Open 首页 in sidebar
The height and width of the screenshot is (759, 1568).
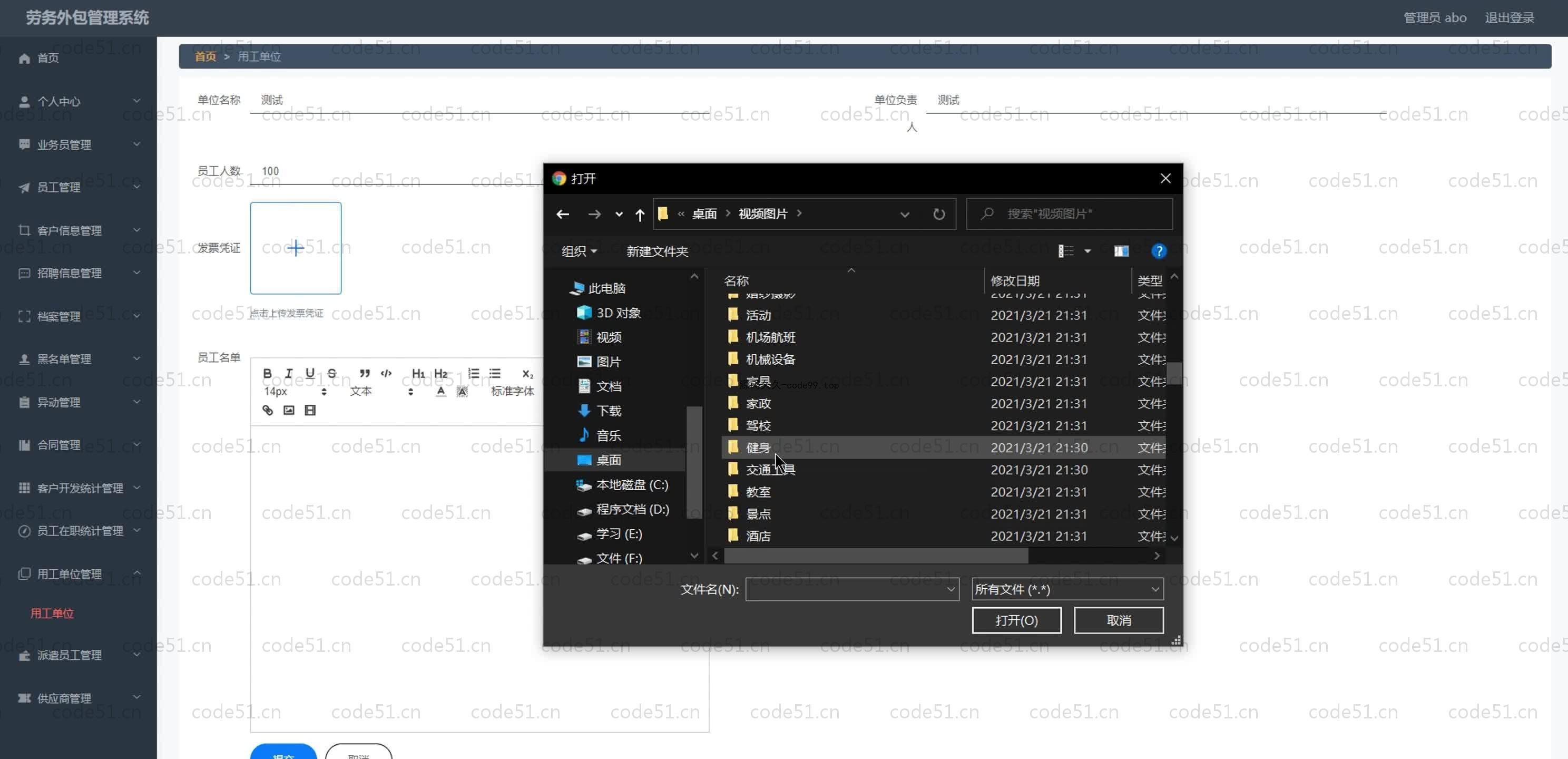point(79,58)
